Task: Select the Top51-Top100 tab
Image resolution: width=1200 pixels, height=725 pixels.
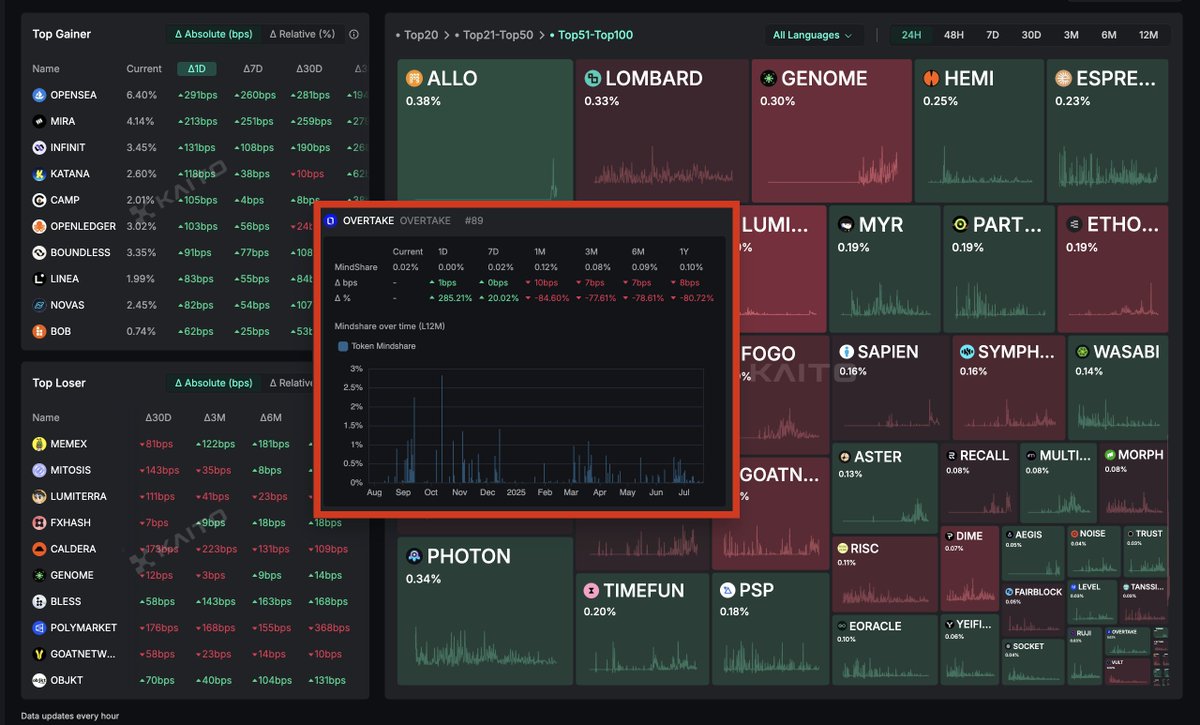Action: tap(591, 35)
